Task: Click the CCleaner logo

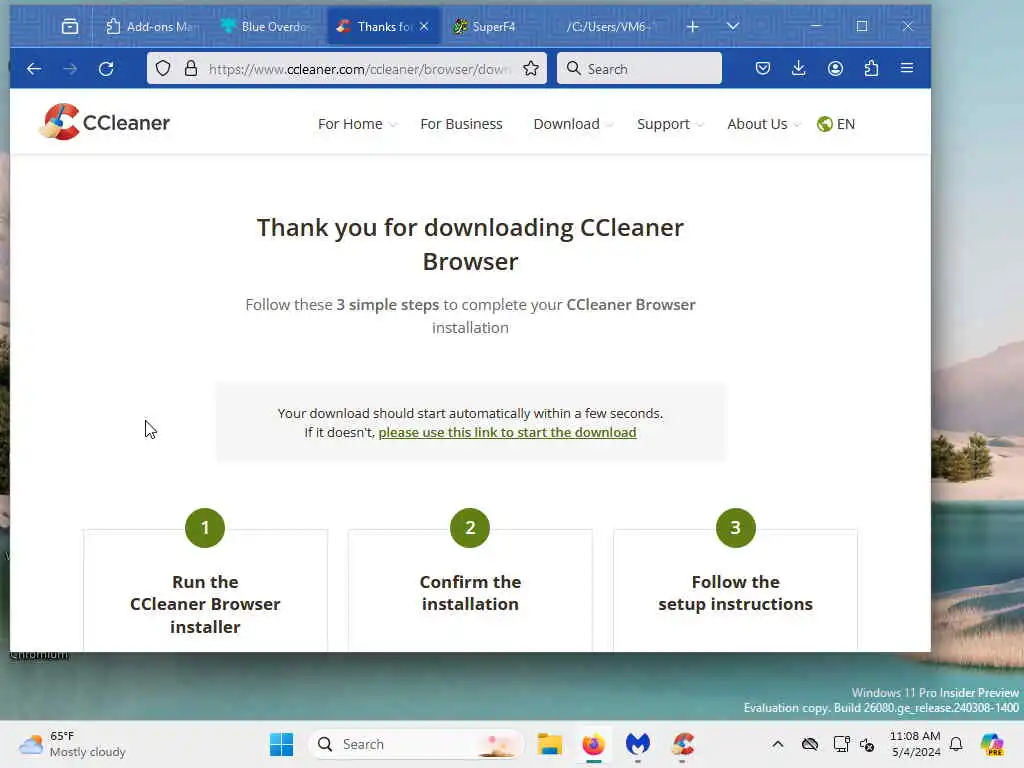Action: click(x=104, y=122)
